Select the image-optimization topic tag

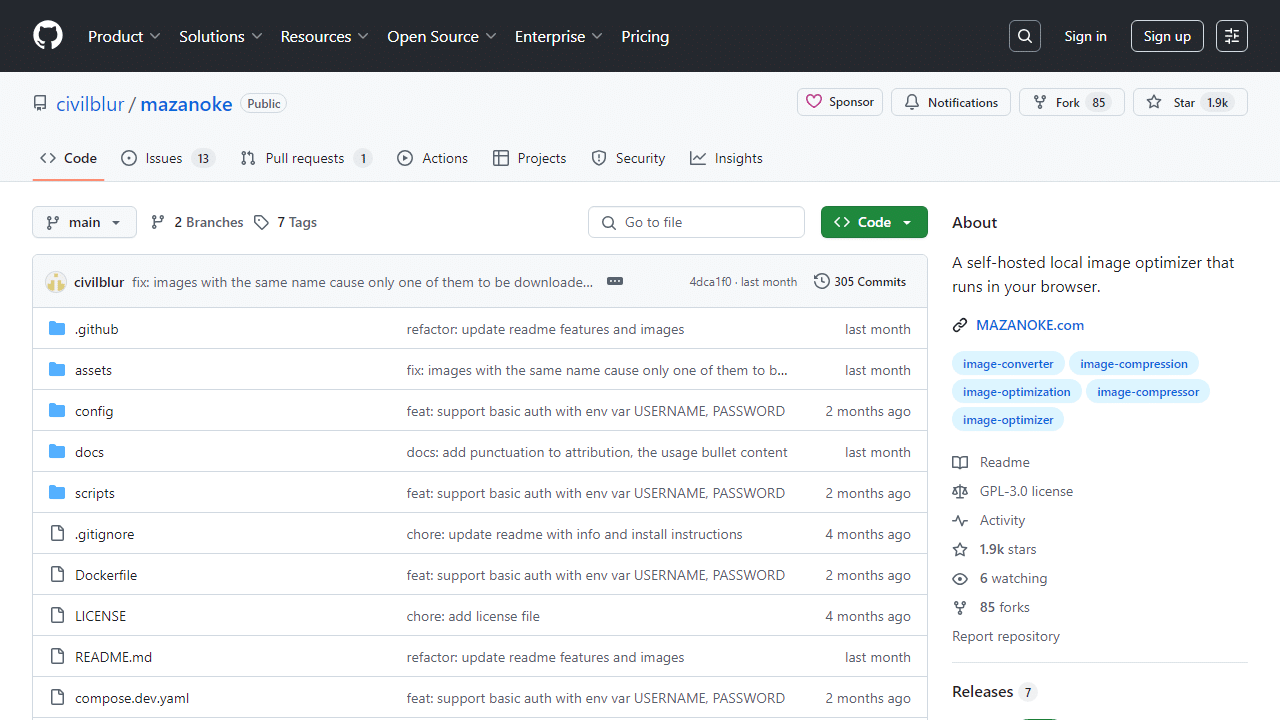(1017, 392)
